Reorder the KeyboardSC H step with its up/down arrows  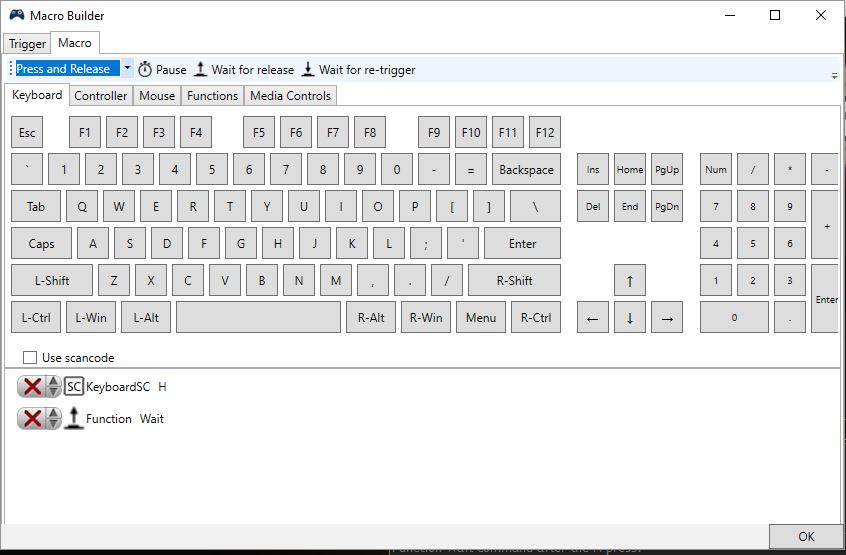(54, 387)
